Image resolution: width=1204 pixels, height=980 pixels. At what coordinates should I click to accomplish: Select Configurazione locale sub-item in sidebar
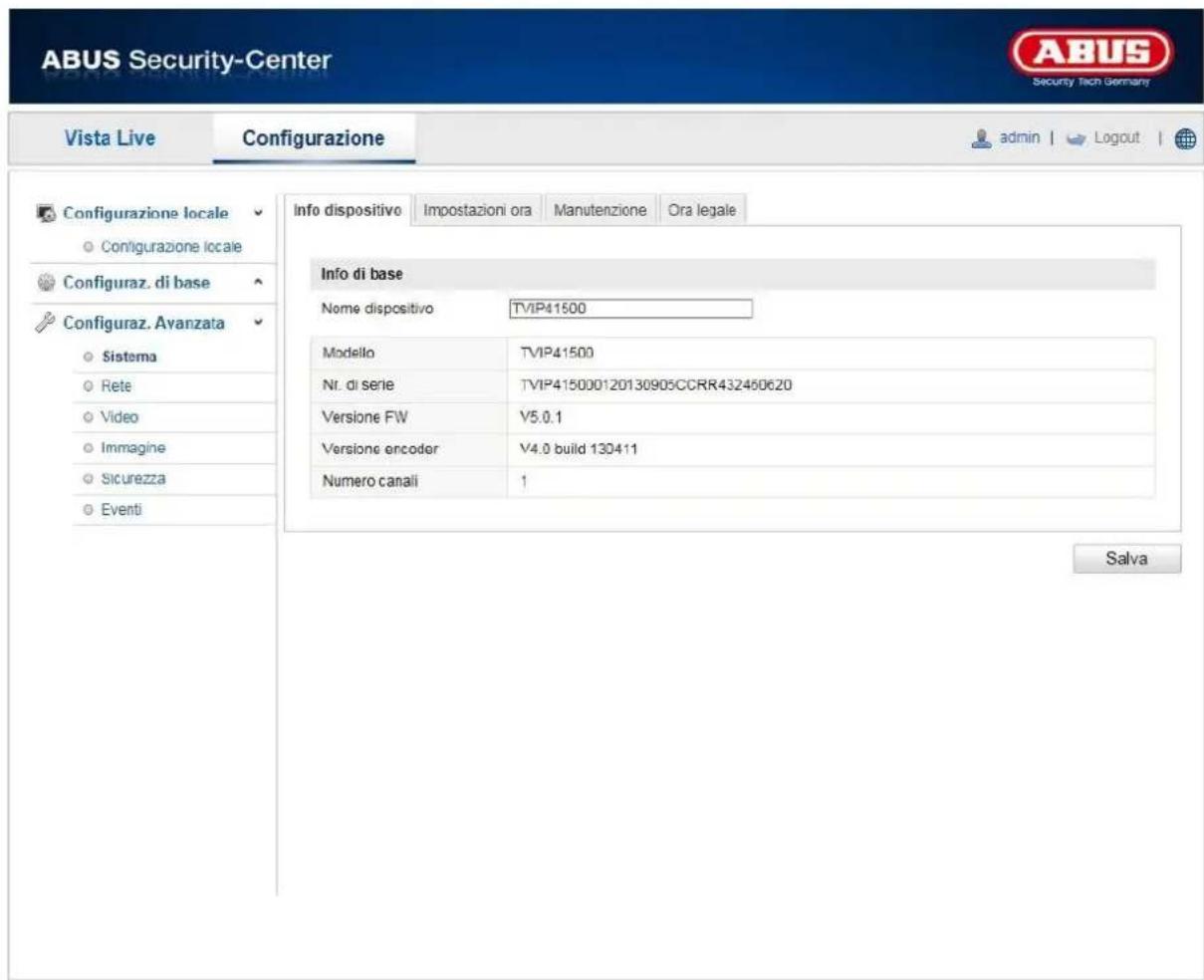tap(171, 246)
